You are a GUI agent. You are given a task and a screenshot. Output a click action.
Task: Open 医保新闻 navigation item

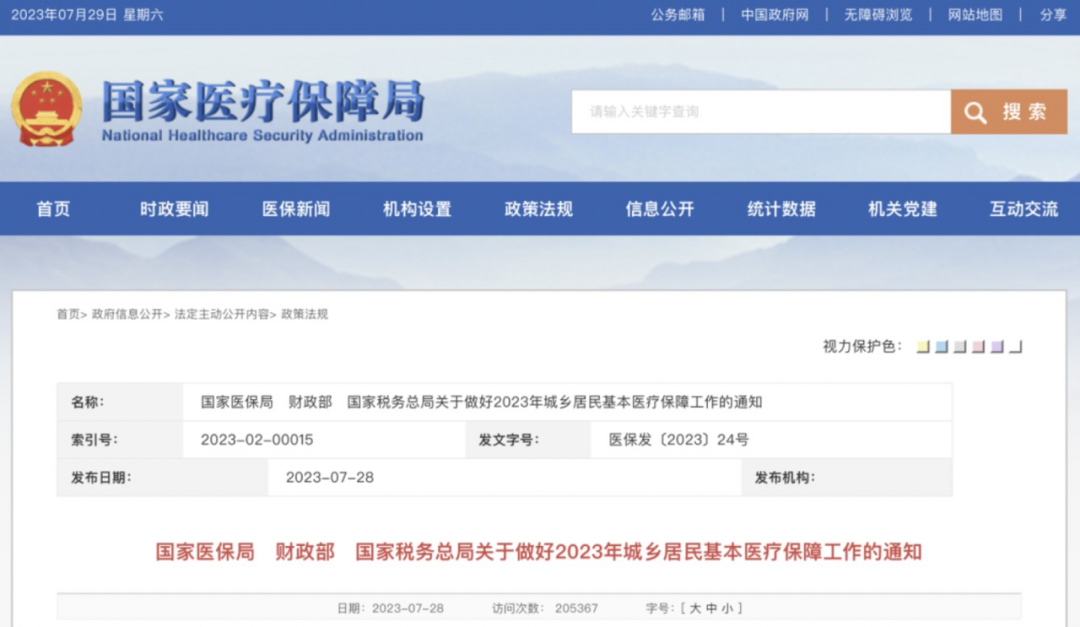tap(296, 209)
